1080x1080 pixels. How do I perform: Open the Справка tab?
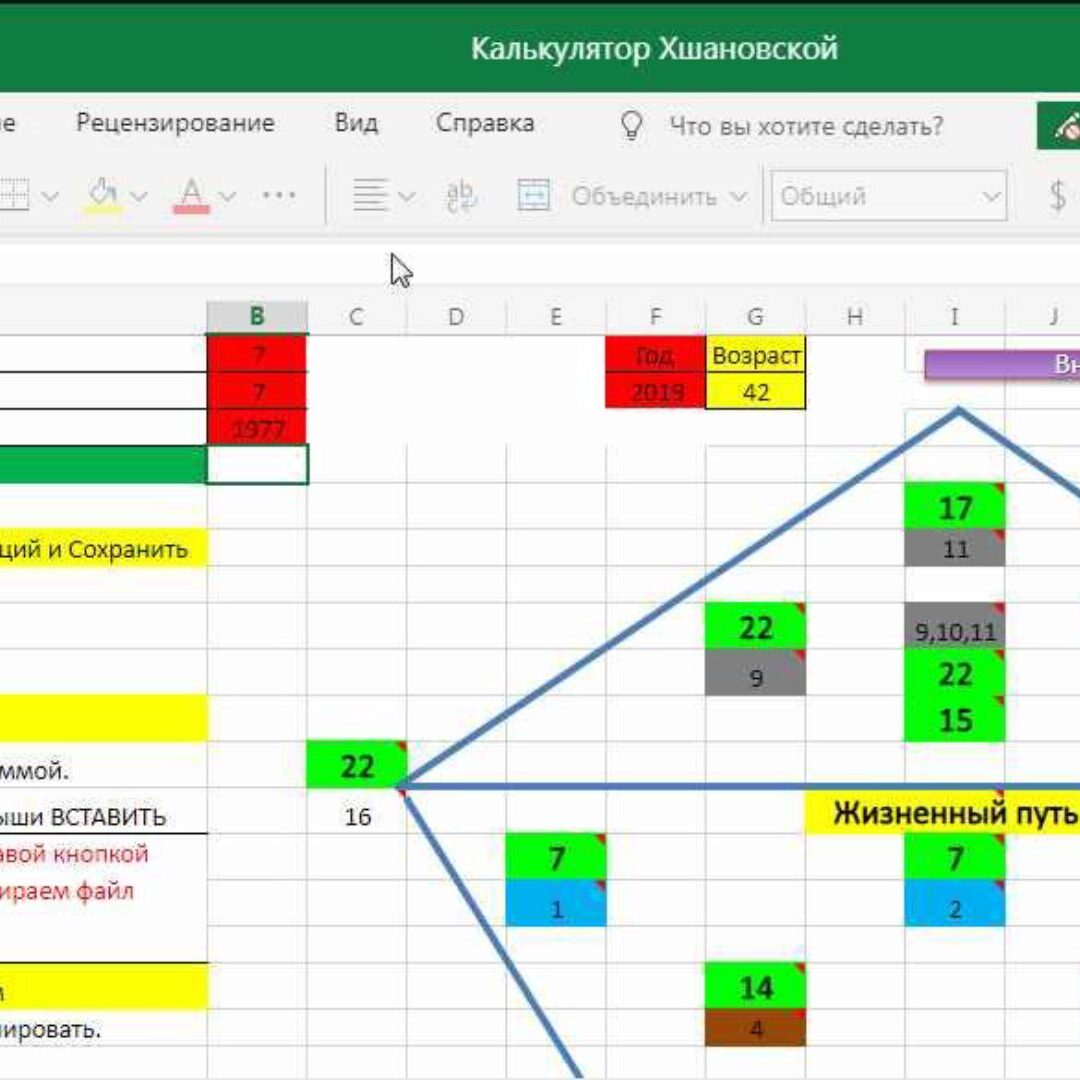(x=485, y=123)
